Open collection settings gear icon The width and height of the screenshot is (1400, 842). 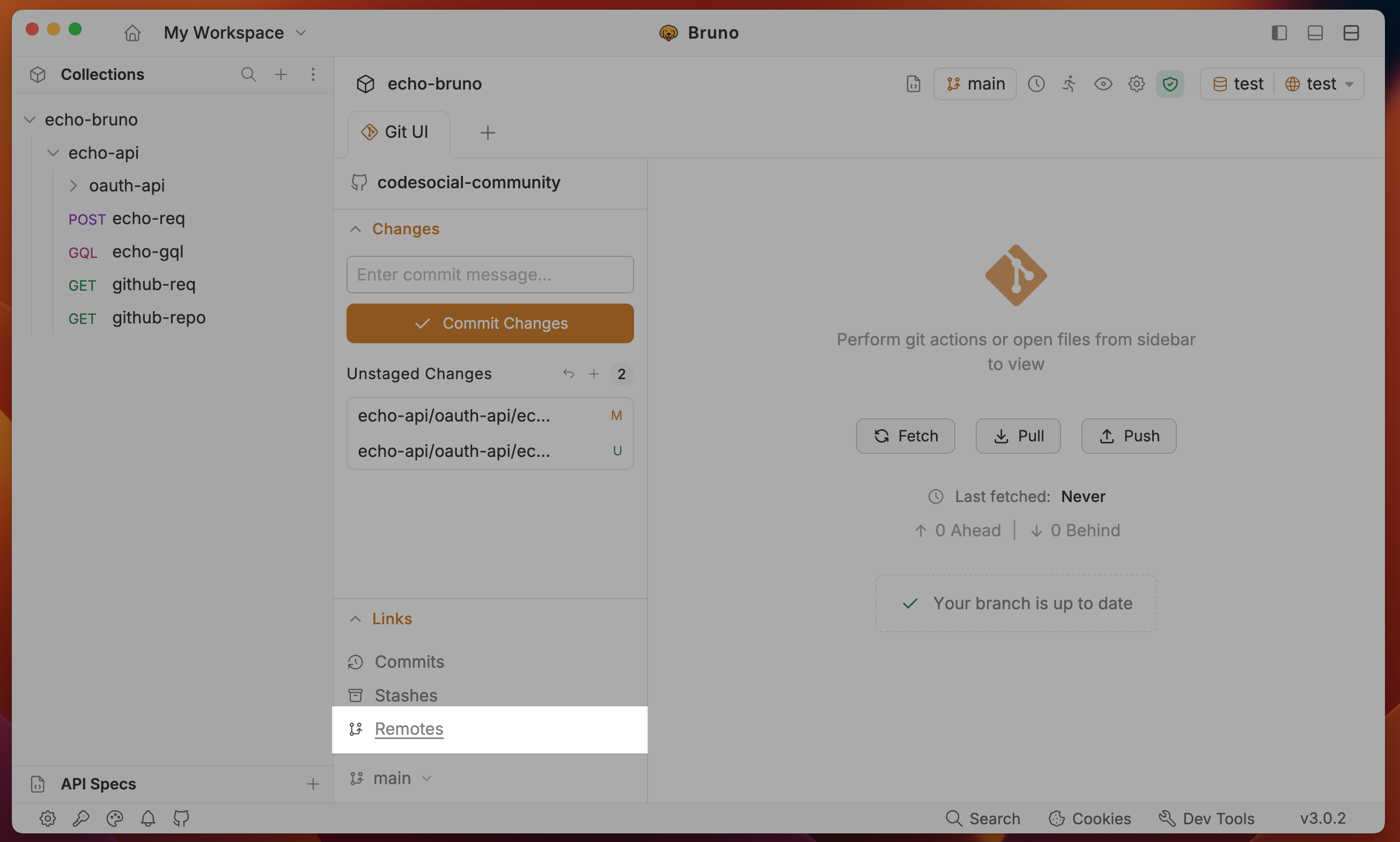[1136, 84]
